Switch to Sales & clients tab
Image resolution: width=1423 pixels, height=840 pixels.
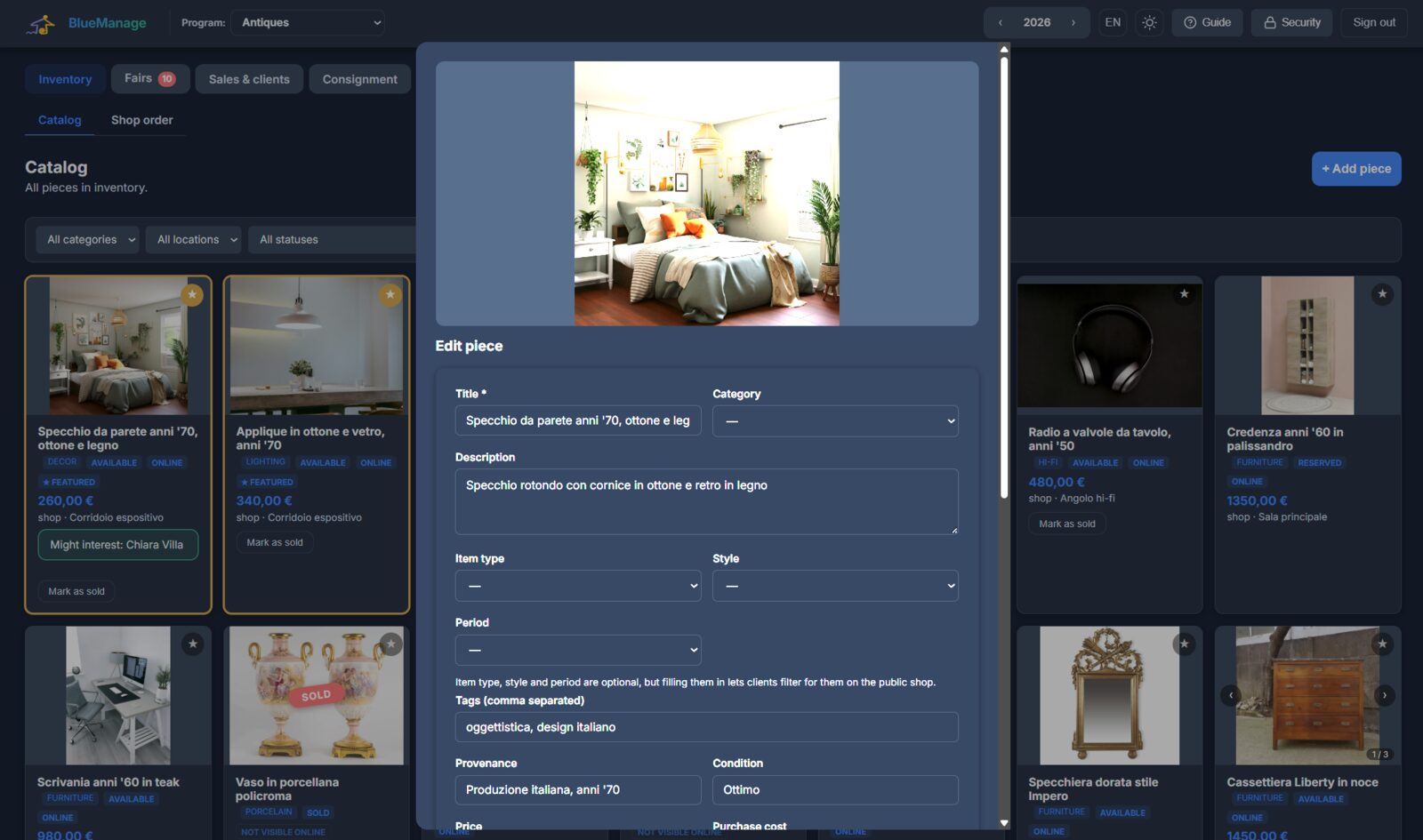tap(249, 79)
